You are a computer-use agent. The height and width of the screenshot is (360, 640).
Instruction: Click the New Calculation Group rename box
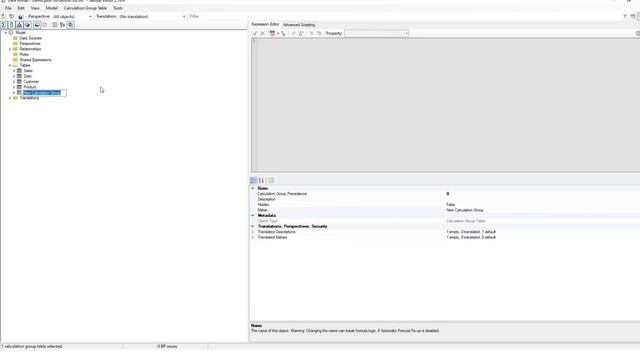pos(44,93)
